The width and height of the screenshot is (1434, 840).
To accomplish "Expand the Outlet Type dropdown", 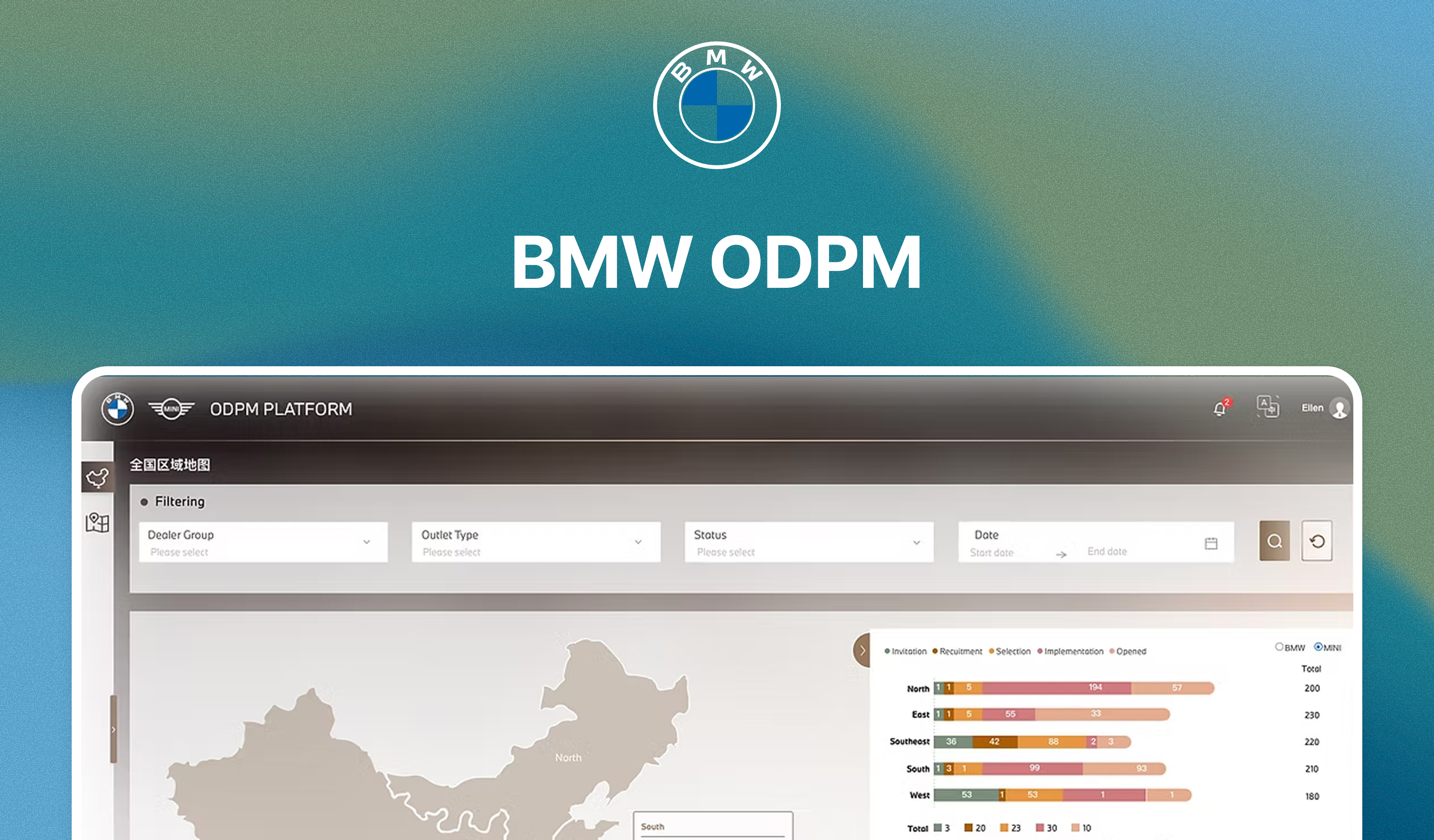I will (536, 542).
